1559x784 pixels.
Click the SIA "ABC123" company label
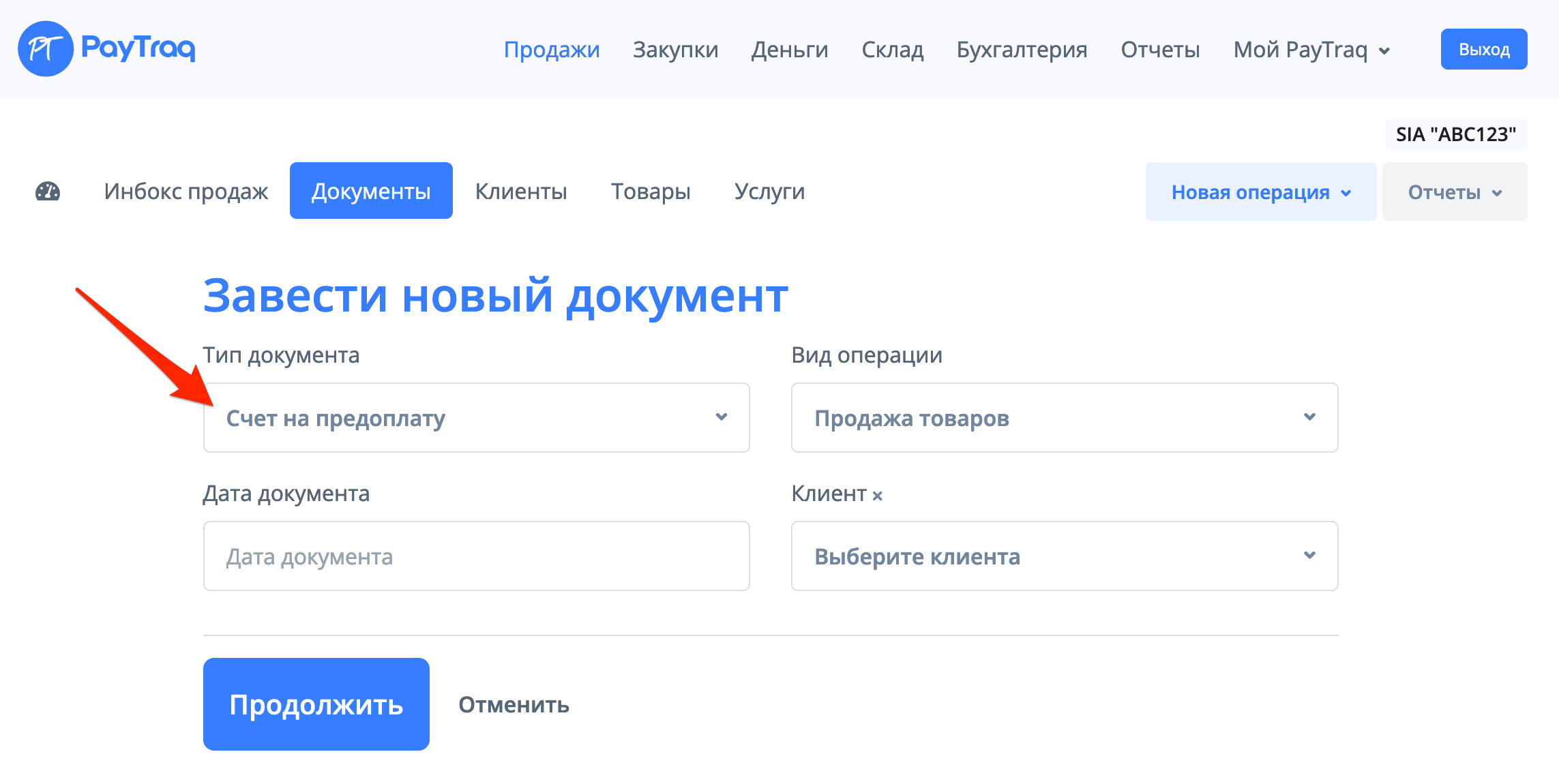point(1455,134)
